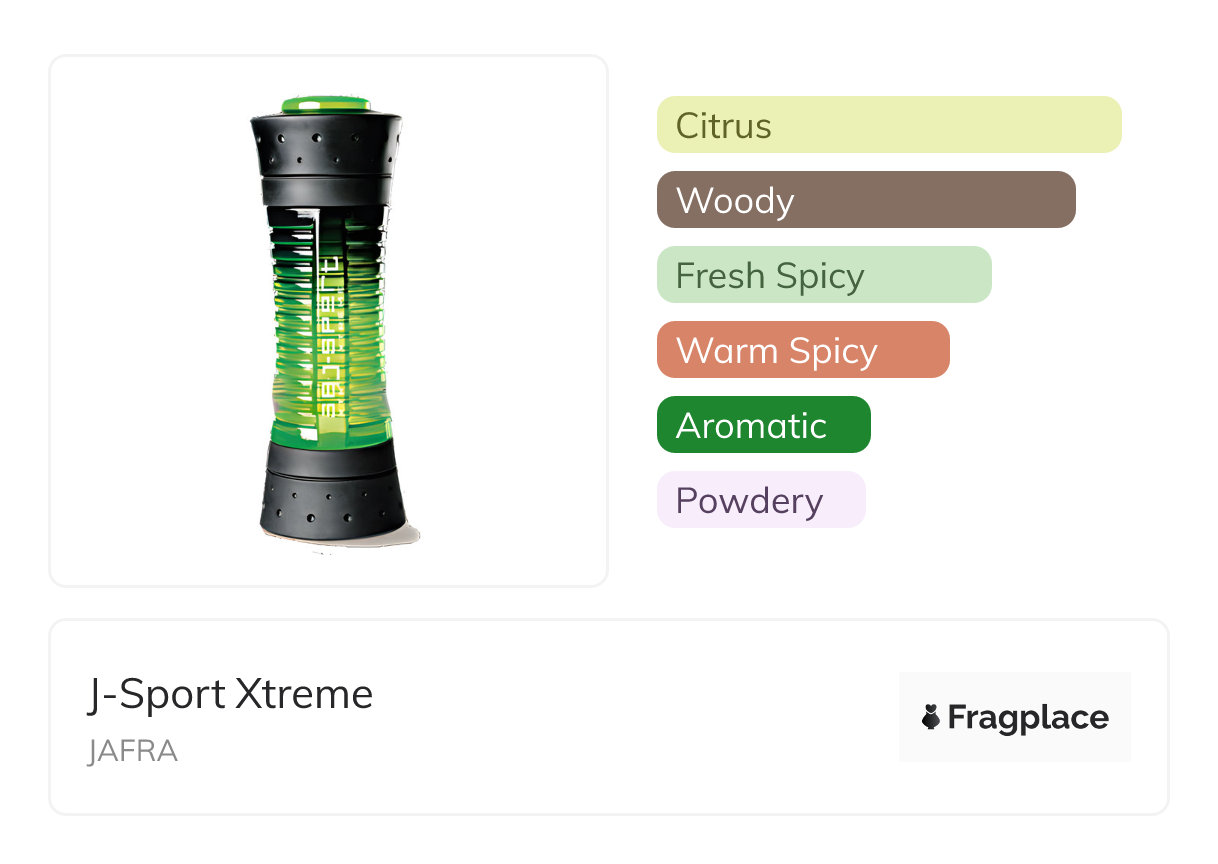Select the Woody accord bar

click(865, 200)
